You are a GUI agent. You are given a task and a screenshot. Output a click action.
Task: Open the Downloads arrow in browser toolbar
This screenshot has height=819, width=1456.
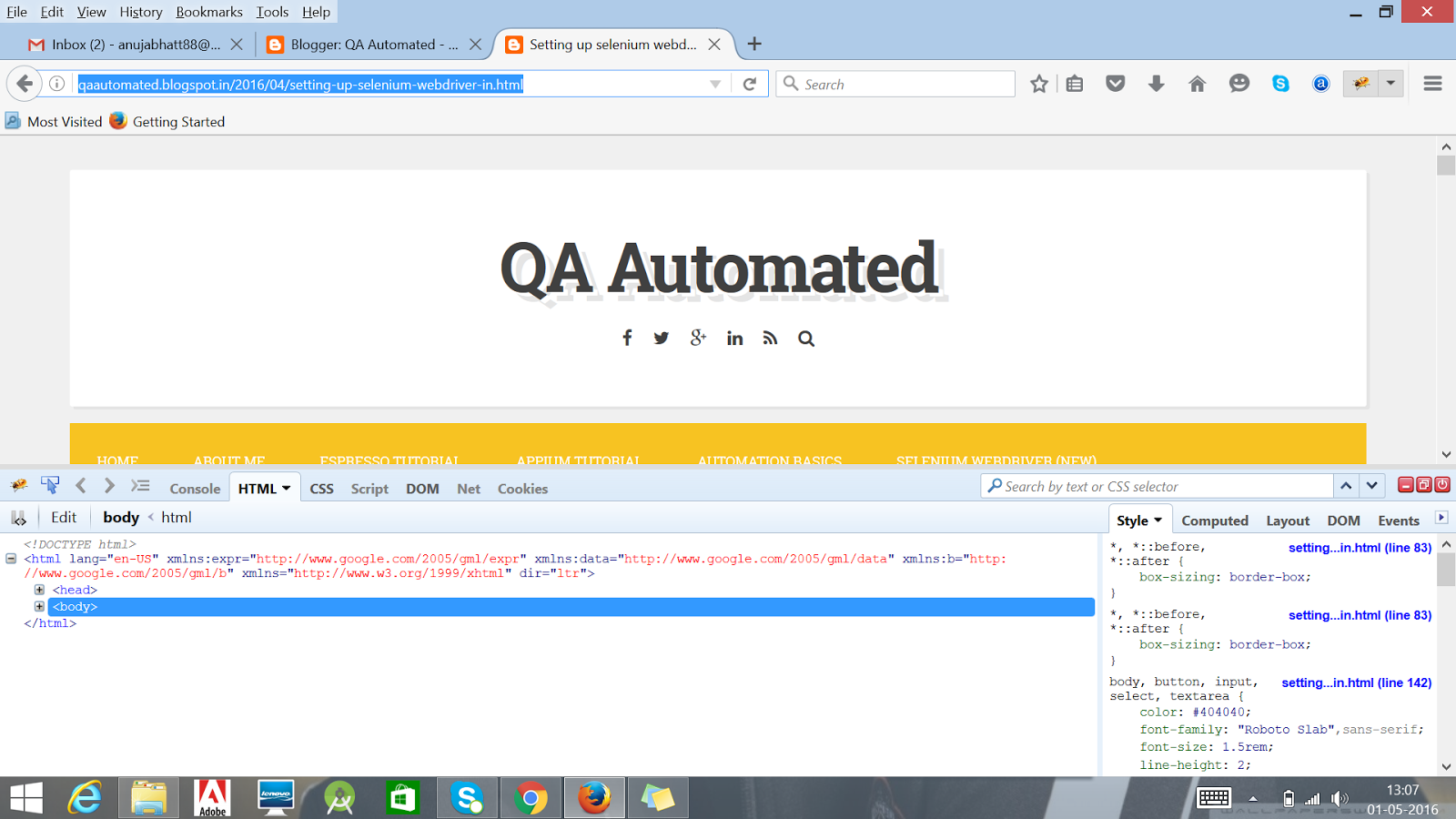click(x=1157, y=84)
